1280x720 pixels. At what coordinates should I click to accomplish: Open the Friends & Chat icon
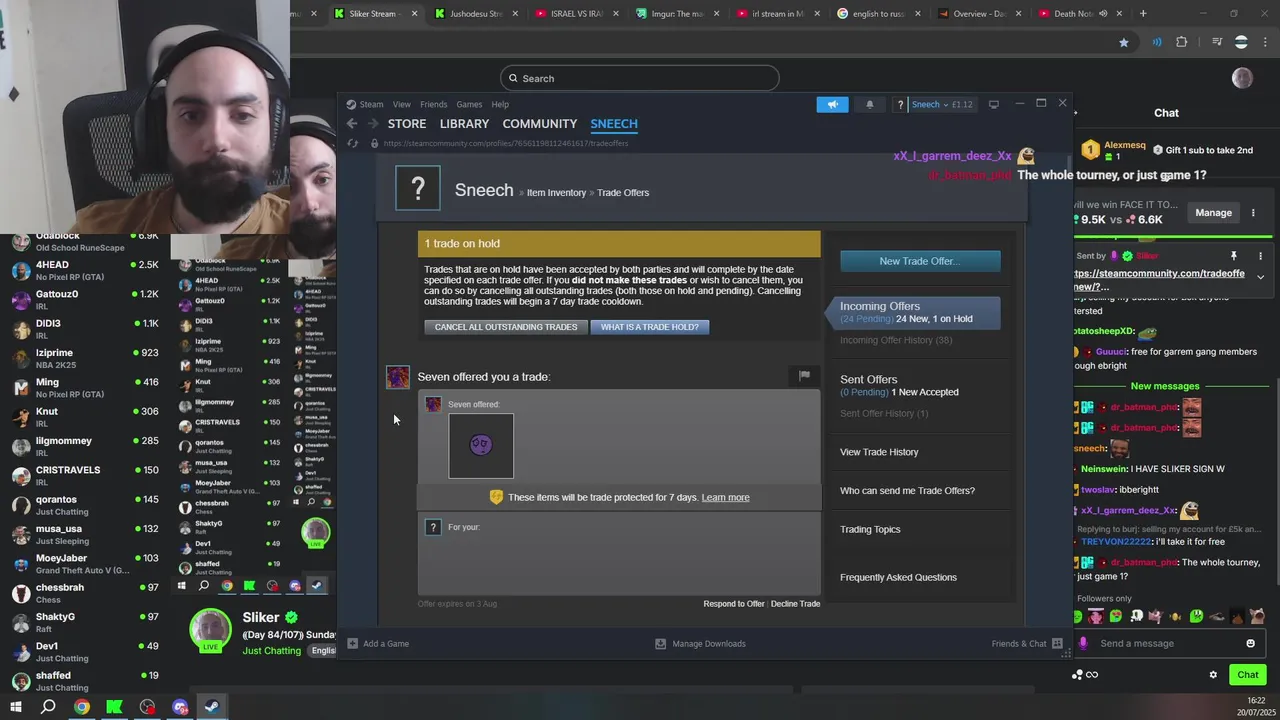click(1057, 643)
